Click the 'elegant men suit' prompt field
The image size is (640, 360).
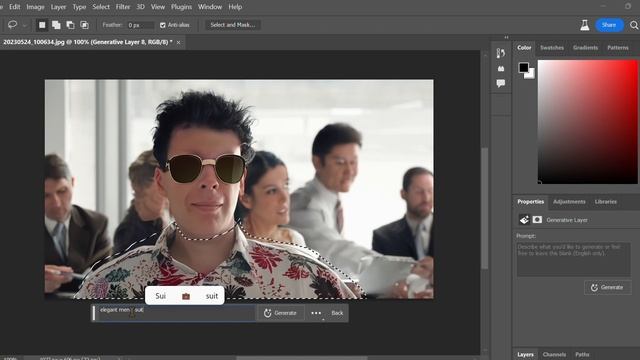coord(177,313)
